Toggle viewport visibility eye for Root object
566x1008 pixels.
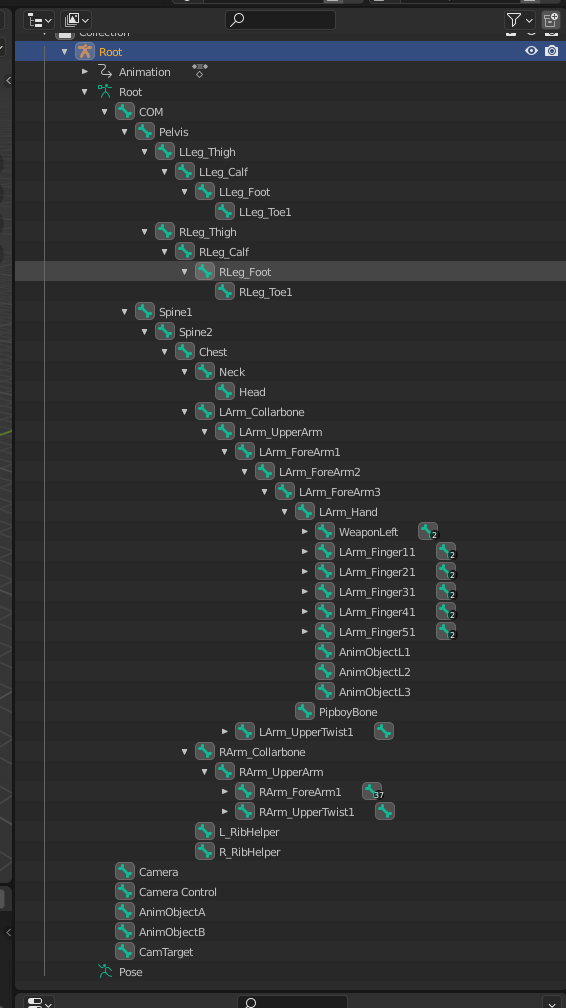(531, 51)
